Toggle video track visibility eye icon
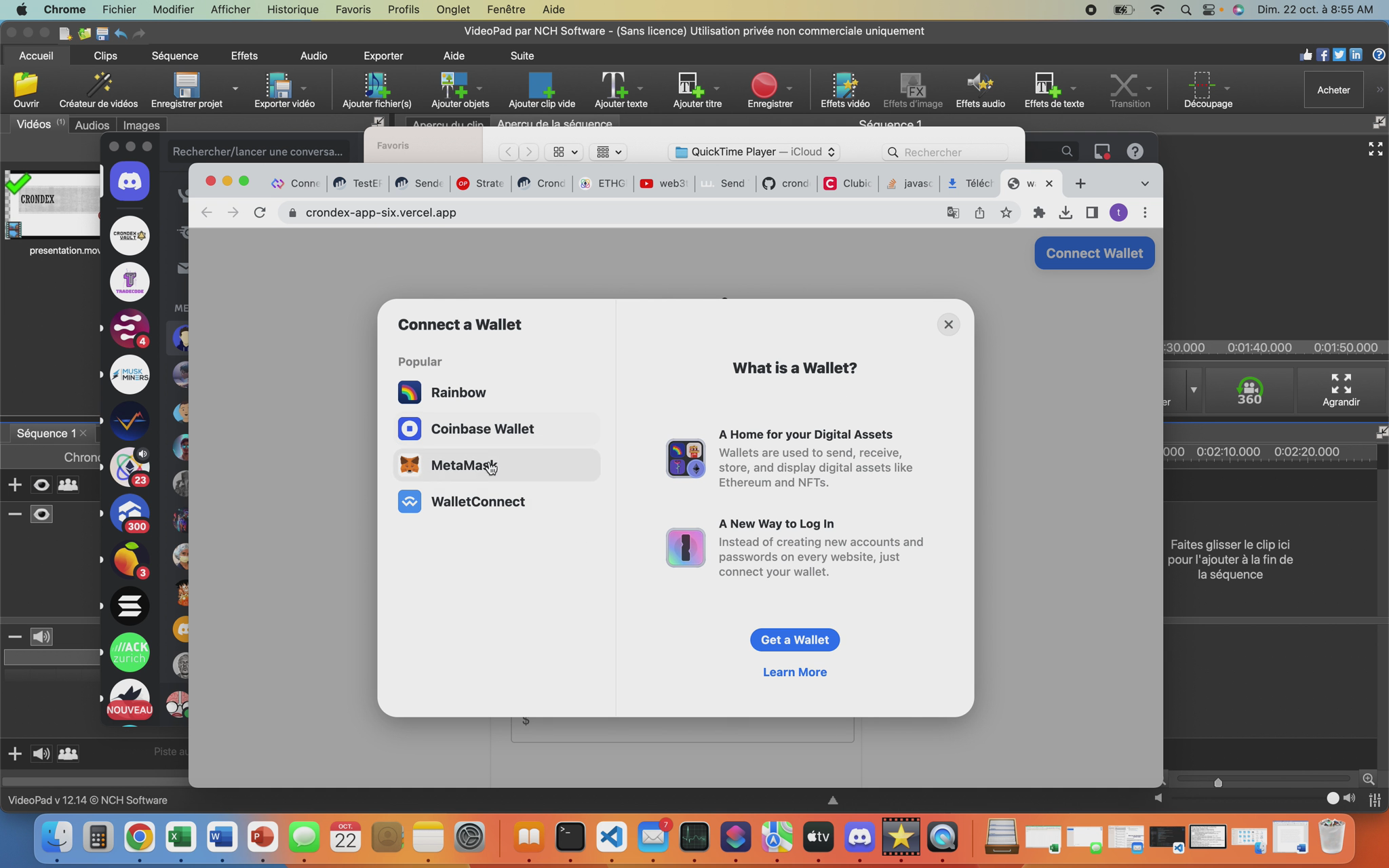 click(41, 485)
